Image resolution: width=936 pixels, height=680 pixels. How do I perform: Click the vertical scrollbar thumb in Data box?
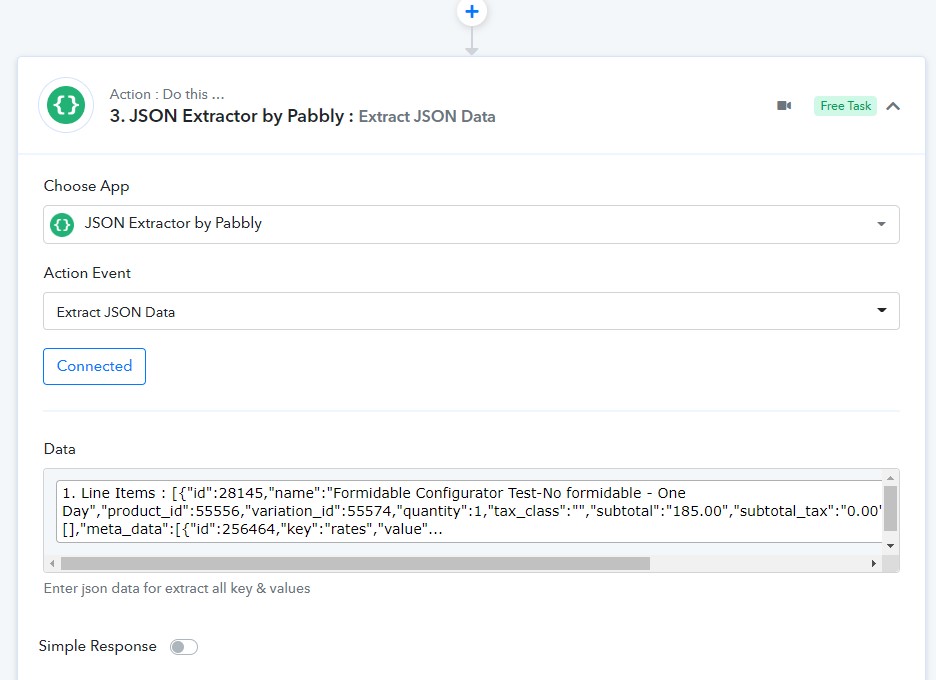pos(890,508)
